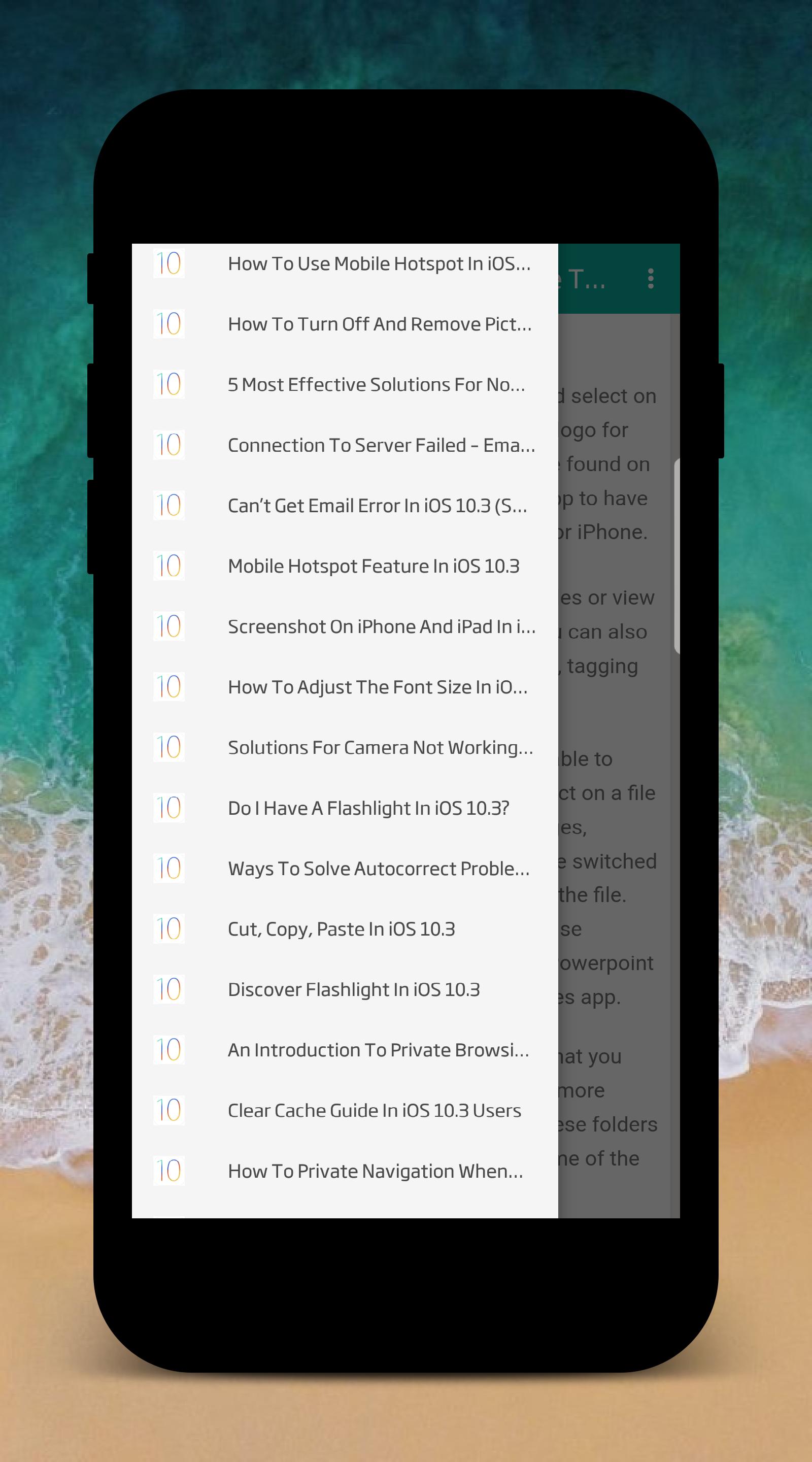This screenshot has width=812, height=1462.
Task: Tap iOS 10 icon beside Do I Have A Flashlight
Action: click(169, 808)
